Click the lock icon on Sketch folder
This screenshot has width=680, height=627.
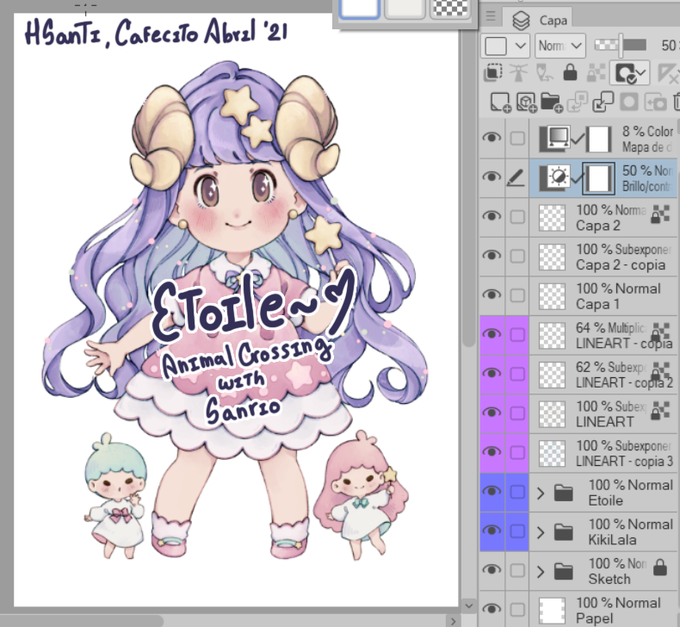[660, 568]
